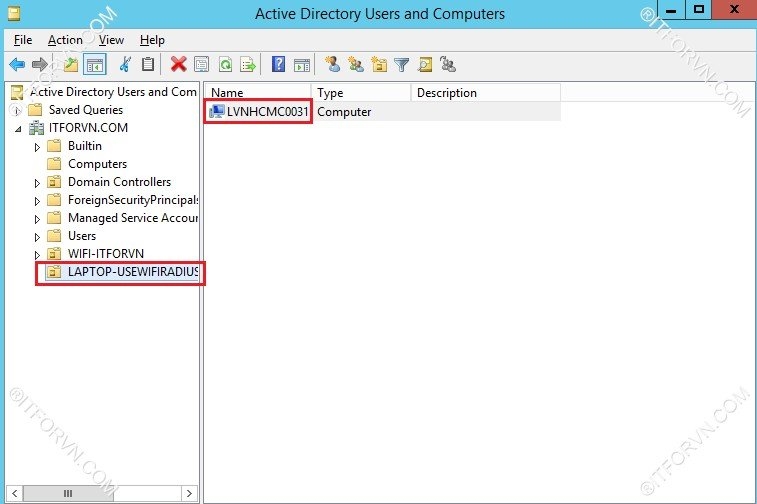Open the Action menu

tap(65, 40)
